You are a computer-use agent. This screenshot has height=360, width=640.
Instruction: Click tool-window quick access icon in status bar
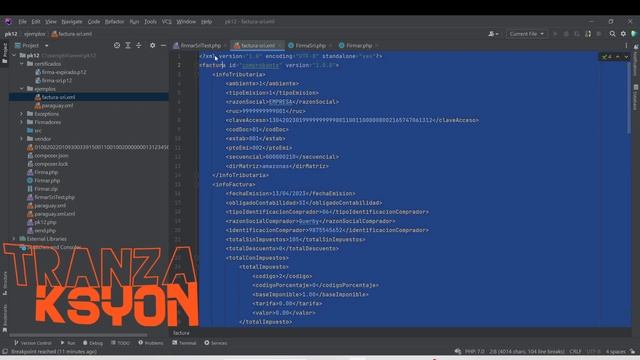click(5, 351)
